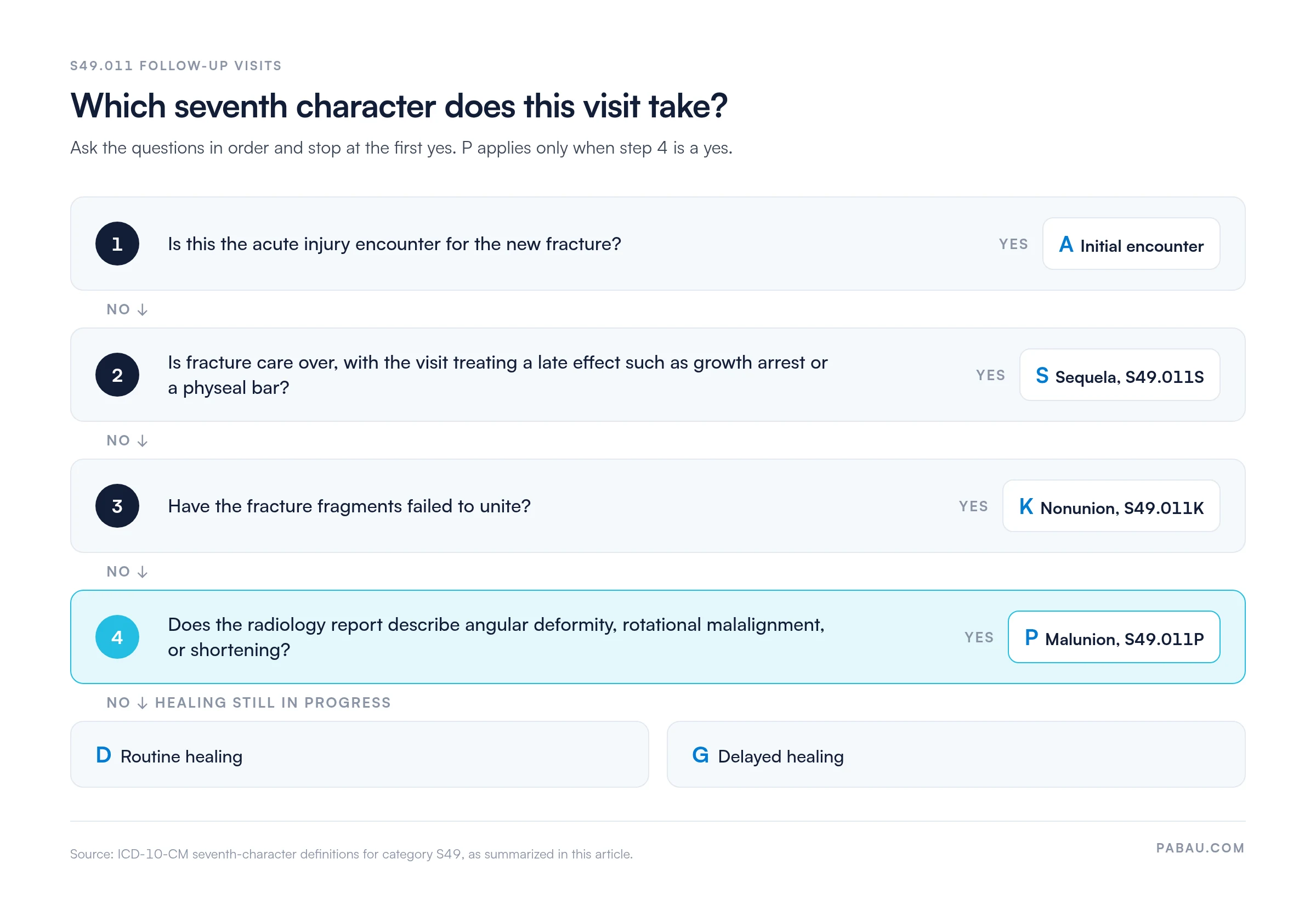This screenshot has height=915, width=1316.
Task: Click the YES label next to the Malunion chip
Action: click(979, 637)
